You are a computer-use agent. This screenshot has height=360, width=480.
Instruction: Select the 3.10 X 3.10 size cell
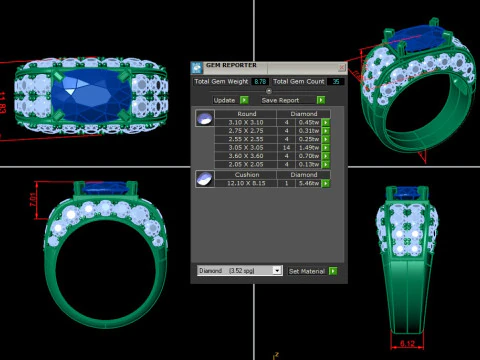pyautogui.click(x=246, y=122)
